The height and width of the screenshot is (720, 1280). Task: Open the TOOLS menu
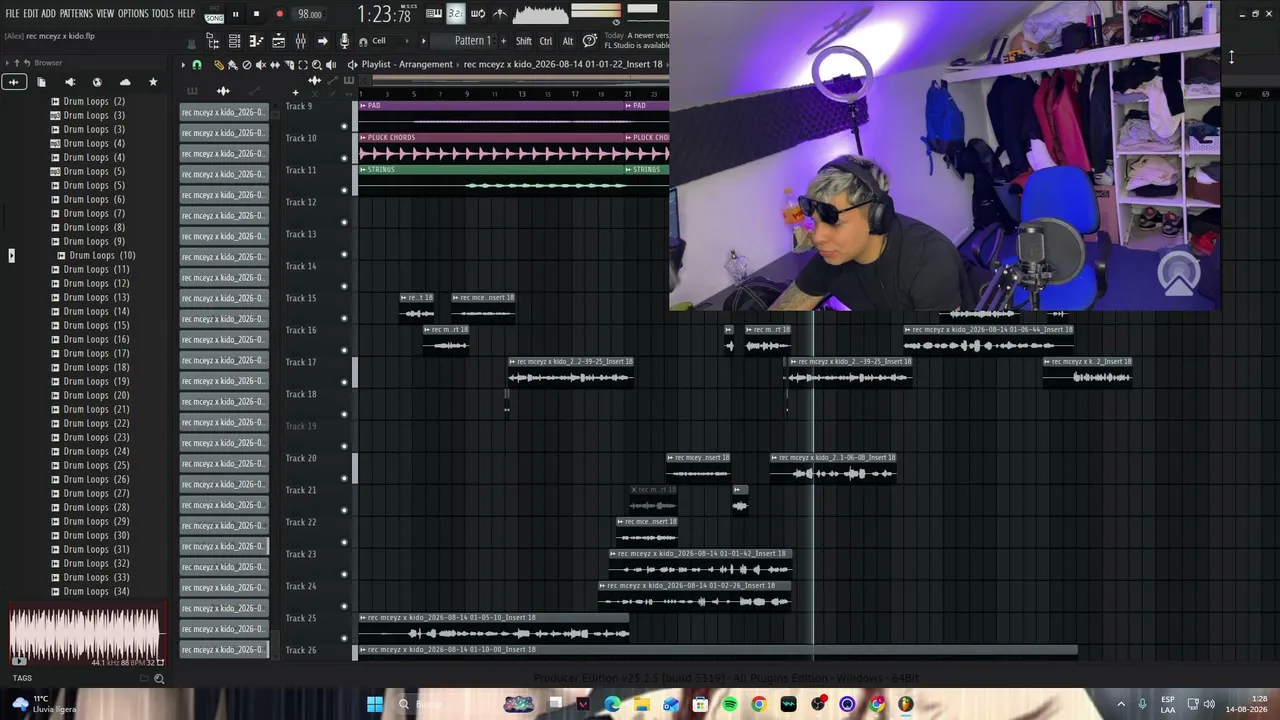click(163, 14)
